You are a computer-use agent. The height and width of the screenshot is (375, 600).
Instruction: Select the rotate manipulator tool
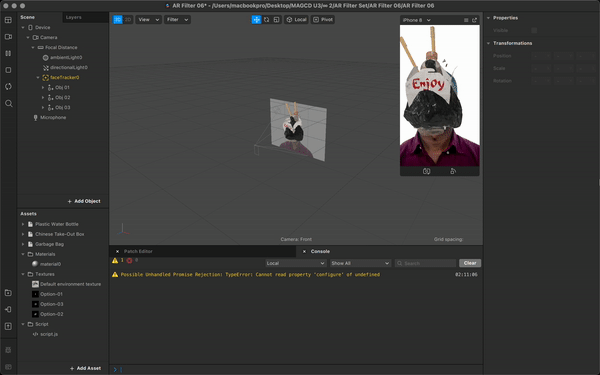click(266, 20)
